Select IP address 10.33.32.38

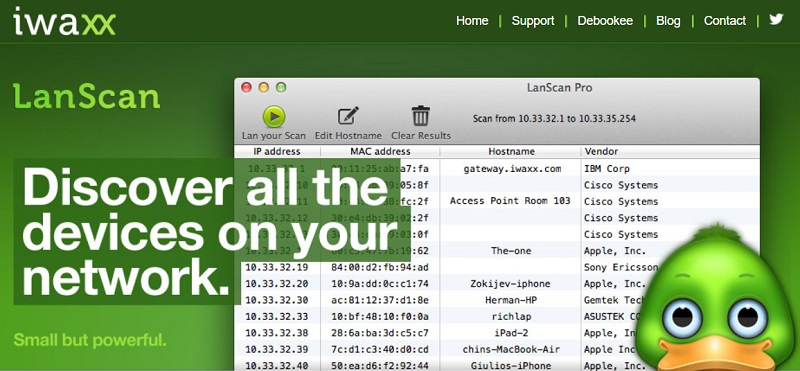[x=277, y=333]
